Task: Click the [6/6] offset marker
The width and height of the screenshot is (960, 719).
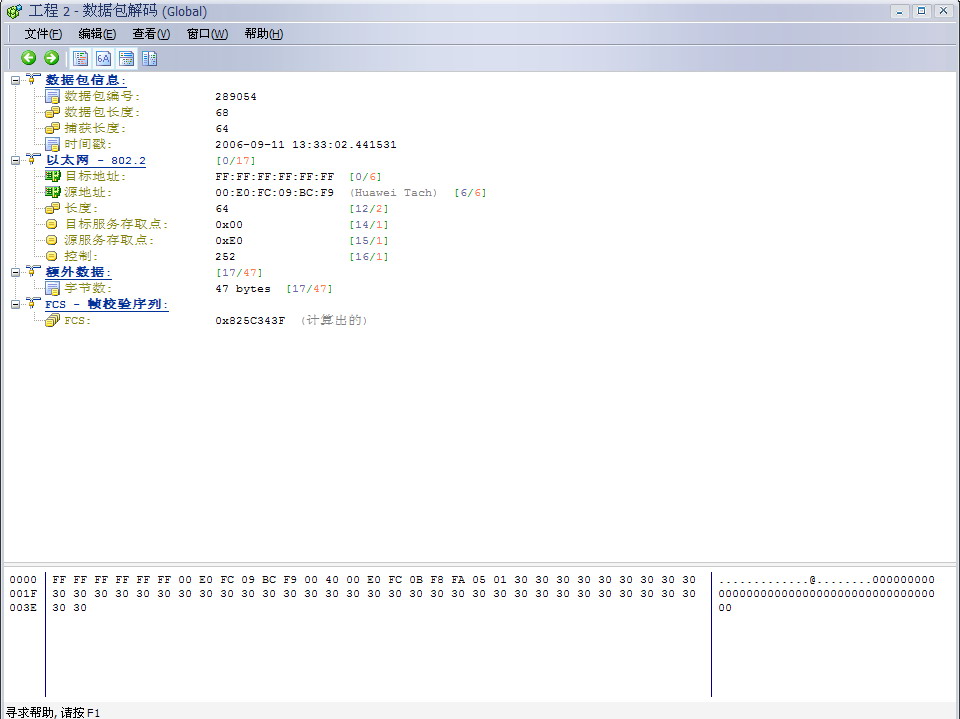Action: (470, 192)
